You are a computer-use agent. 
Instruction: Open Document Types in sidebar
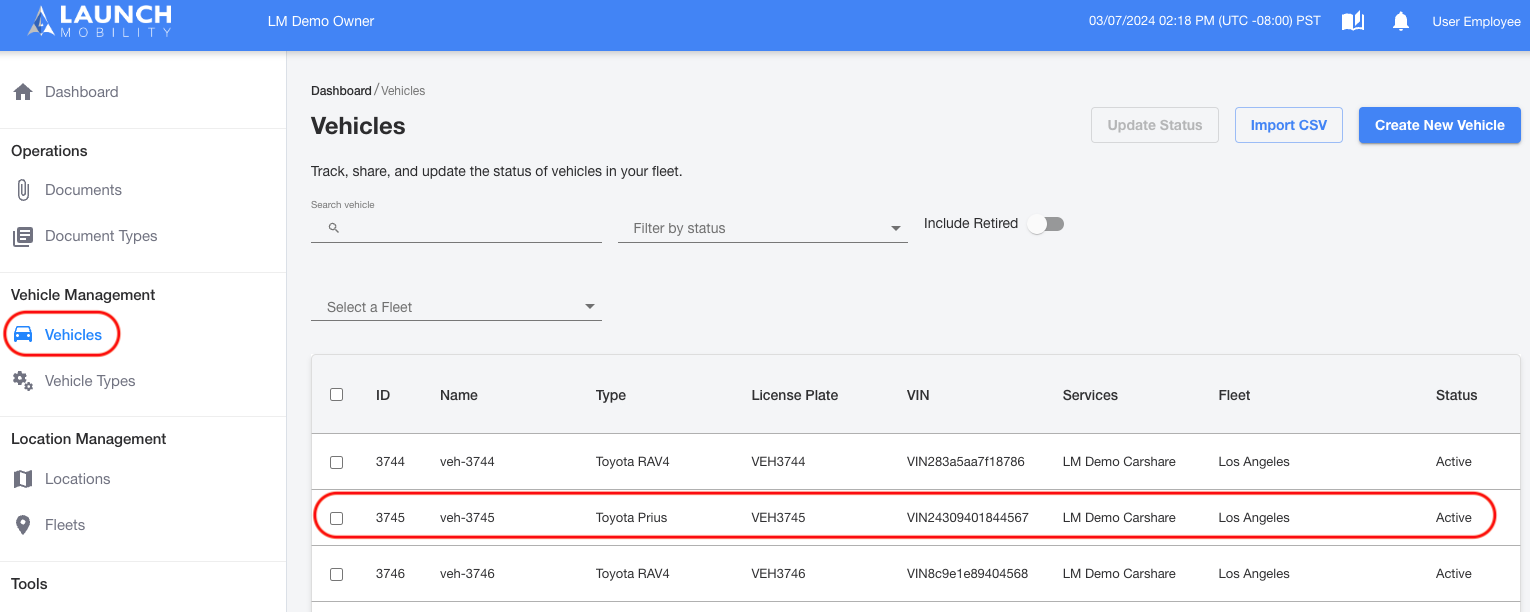point(101,236)
